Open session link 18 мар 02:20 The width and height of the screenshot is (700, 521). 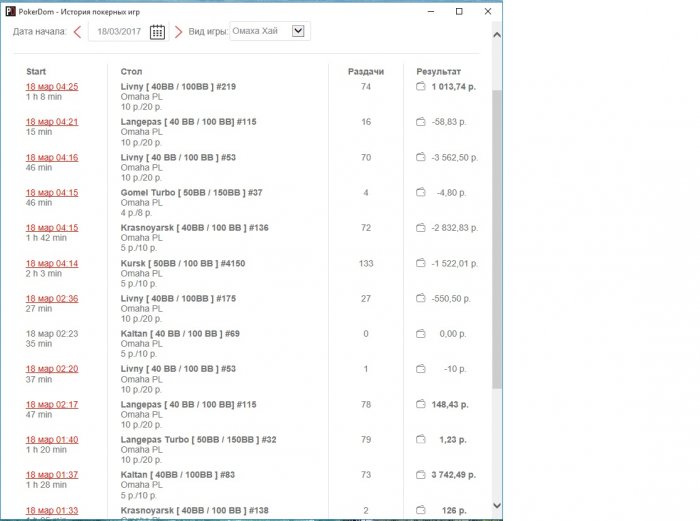52,369
